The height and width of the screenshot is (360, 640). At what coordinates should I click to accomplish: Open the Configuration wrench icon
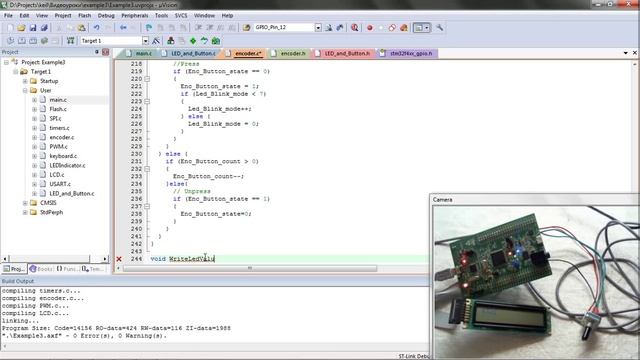click(x=439, y=28)
